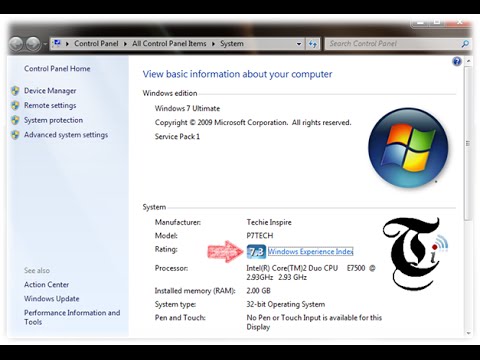Click the No Pen or Touch Input text
The image size is (480, 360).
click(314, 322)
